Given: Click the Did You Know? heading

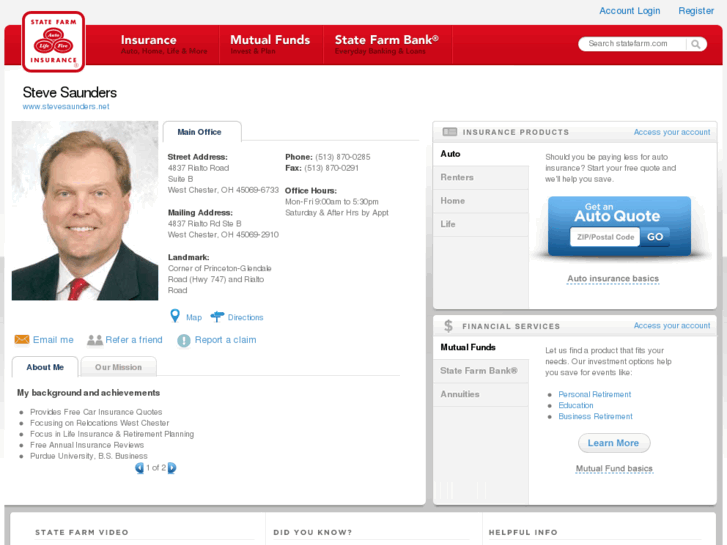Looking at the screenshot, I should pyautogui.click(x=312, y=532).
